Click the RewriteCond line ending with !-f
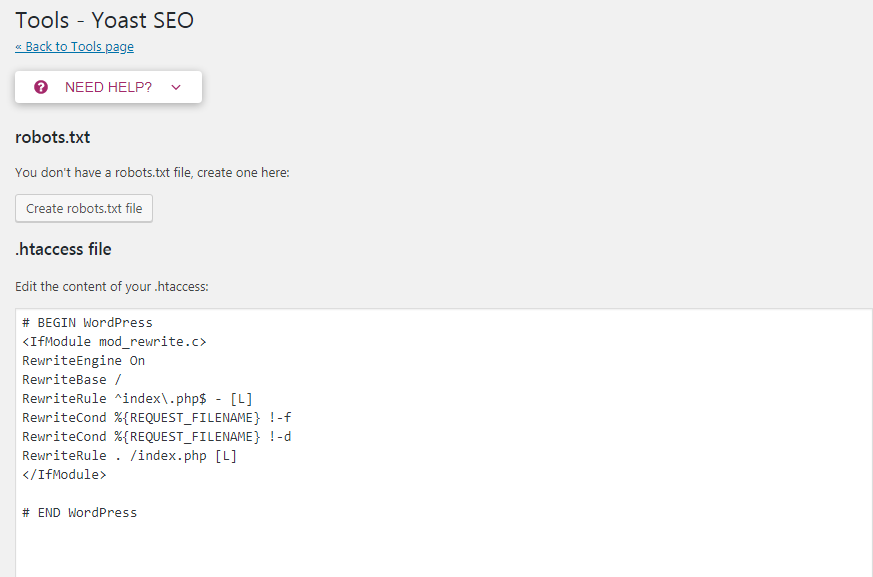This screenshot has width=873, height=577. 156,418
